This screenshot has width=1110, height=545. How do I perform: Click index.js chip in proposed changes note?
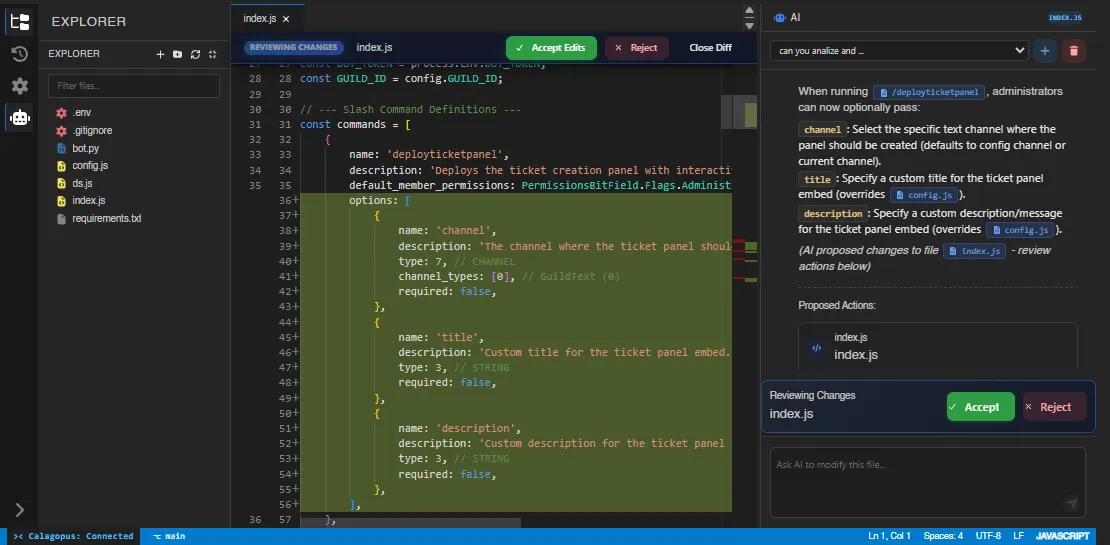(x=974, y=251)
